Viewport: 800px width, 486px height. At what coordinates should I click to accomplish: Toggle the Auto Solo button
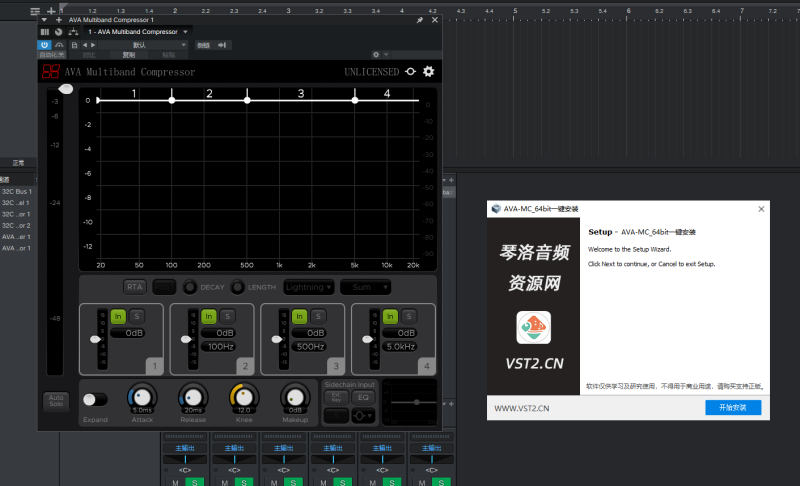(56, 401)
